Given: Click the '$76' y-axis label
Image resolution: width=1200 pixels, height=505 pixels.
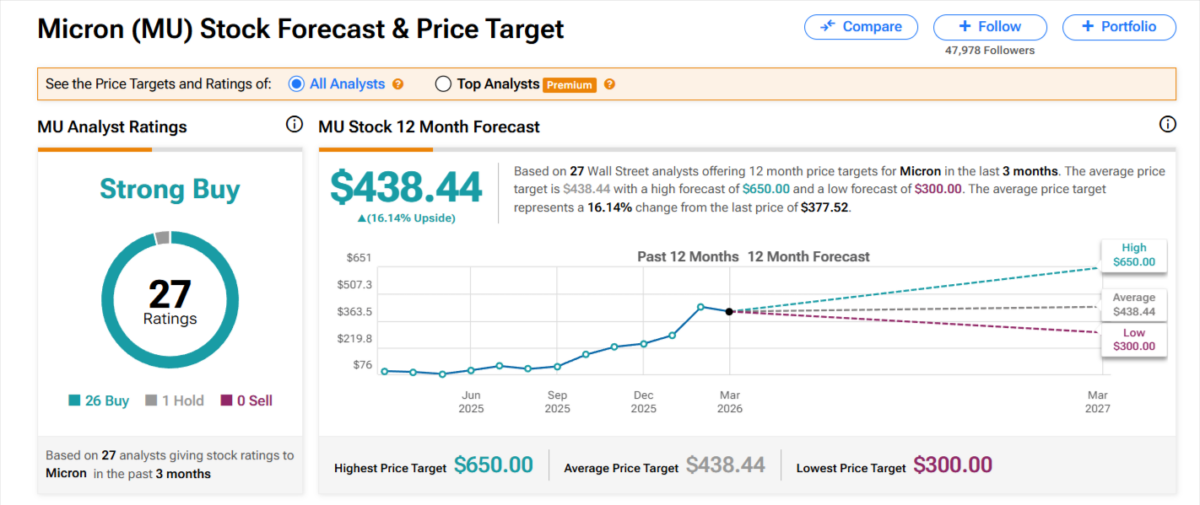Looking at the screenshot, I should click(x=362, y=365).
